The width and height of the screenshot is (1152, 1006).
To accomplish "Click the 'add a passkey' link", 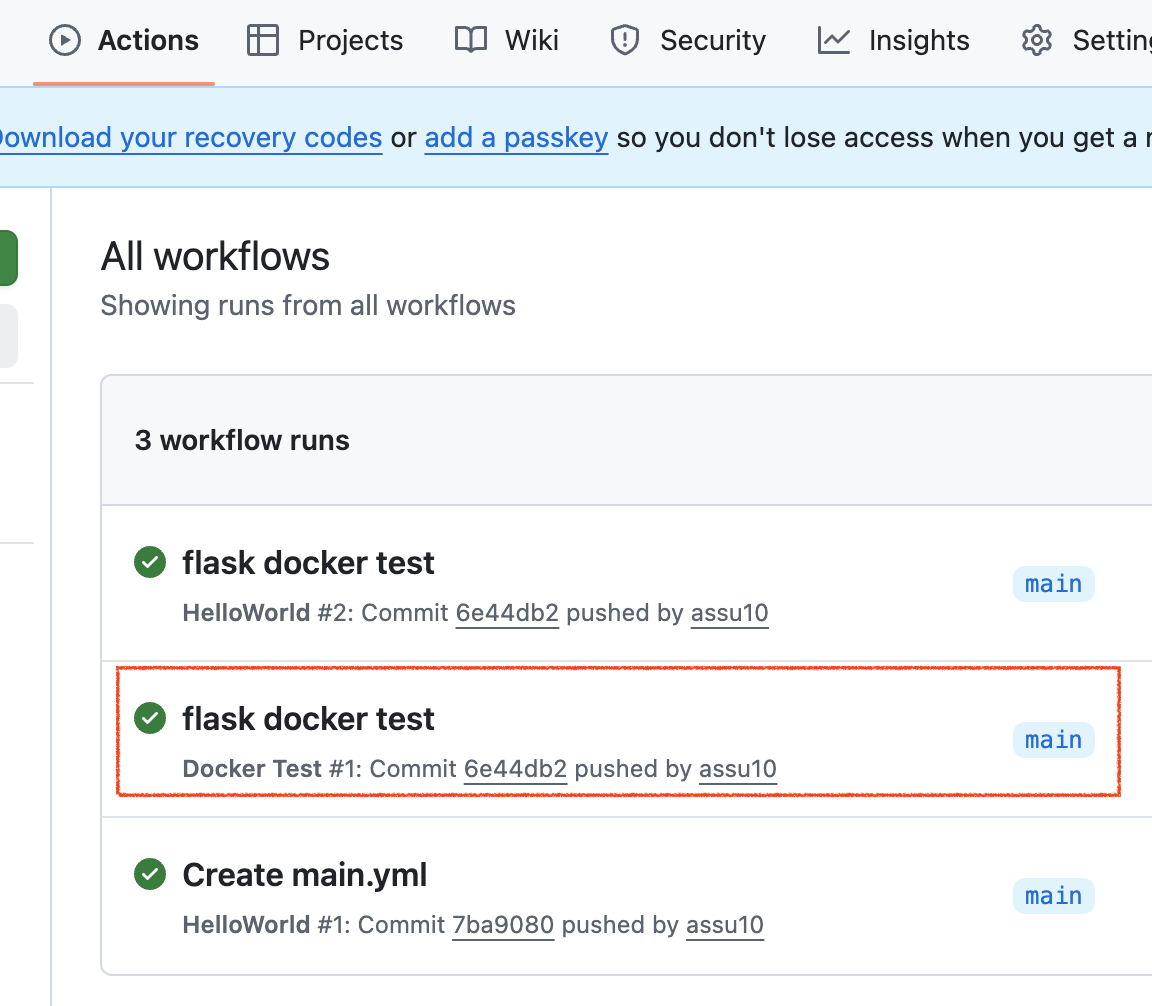I will tap(516, 137).
